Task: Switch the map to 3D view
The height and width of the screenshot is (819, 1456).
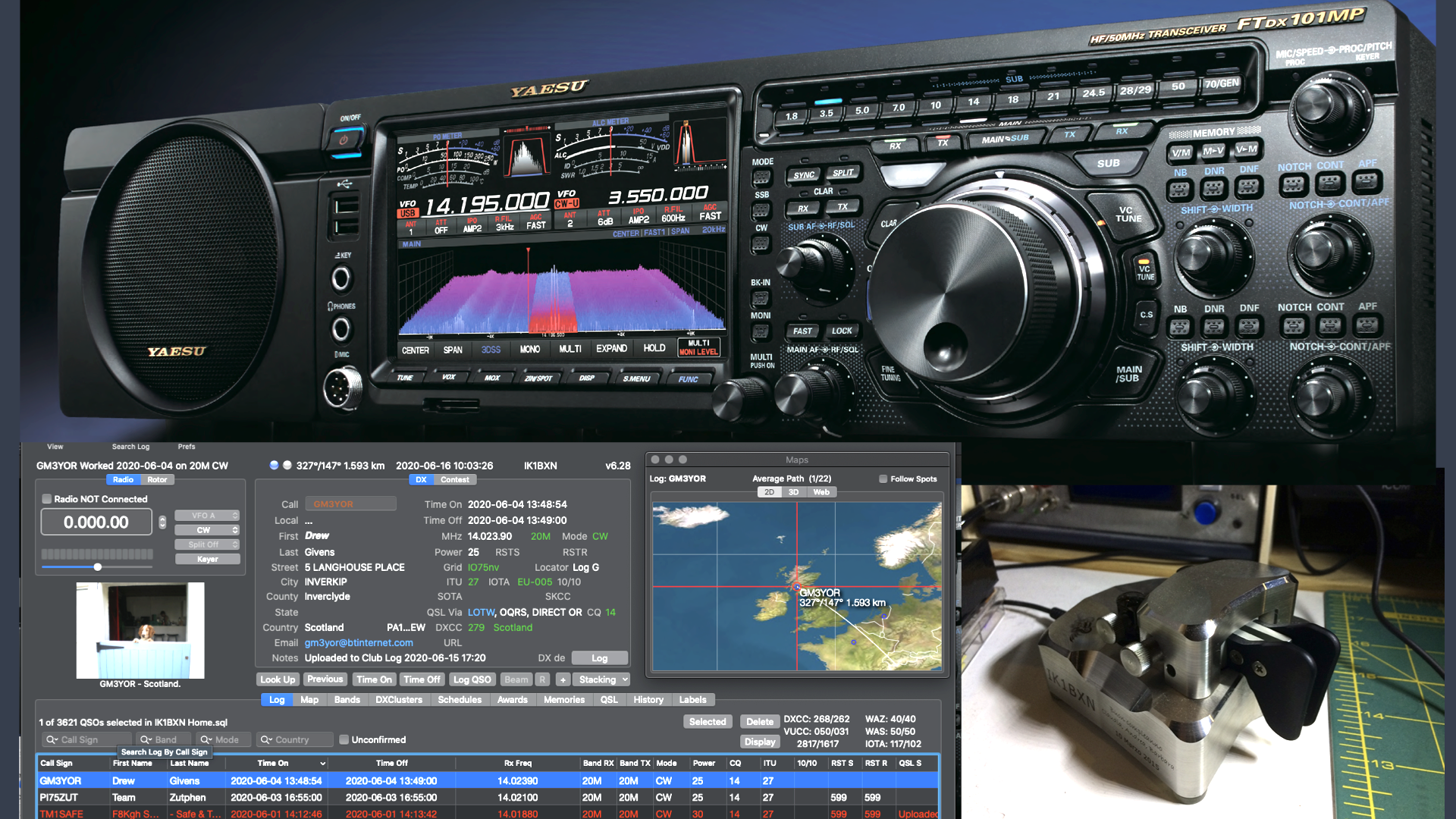Action: (x=794, y=492)
